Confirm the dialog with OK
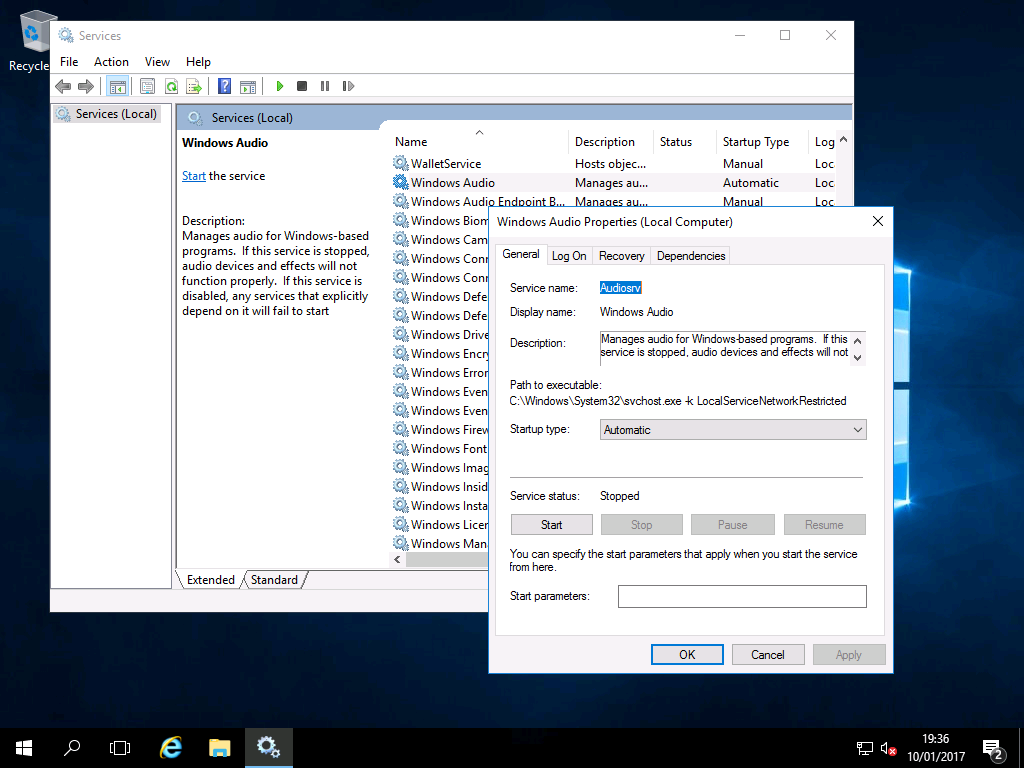The width and height of the screenshot is (1024, 768). 687,654
